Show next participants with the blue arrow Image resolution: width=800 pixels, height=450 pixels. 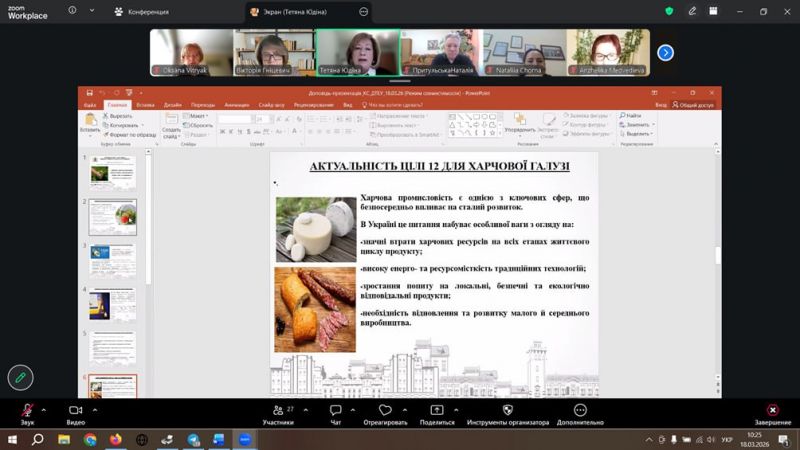pyautogui.click(x=665, y=53)
